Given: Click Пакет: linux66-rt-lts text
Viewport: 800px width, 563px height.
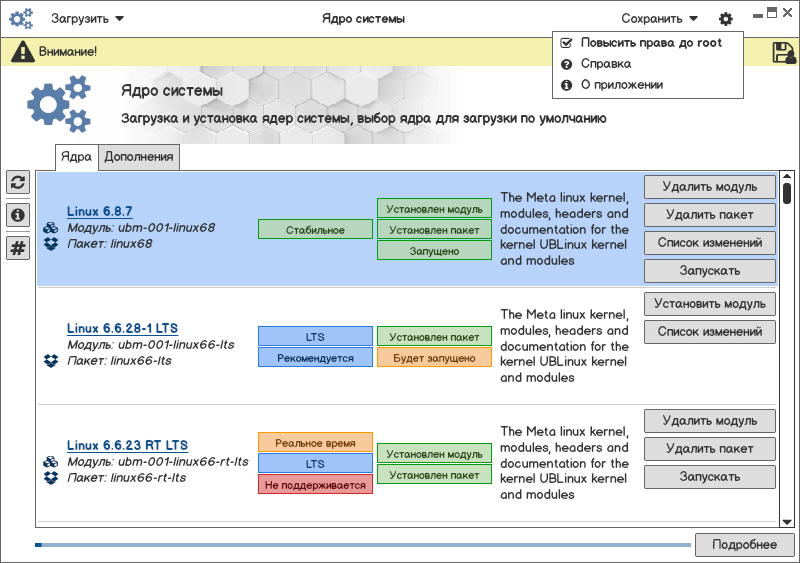Looking at the screenshot, I should (127, 478).
